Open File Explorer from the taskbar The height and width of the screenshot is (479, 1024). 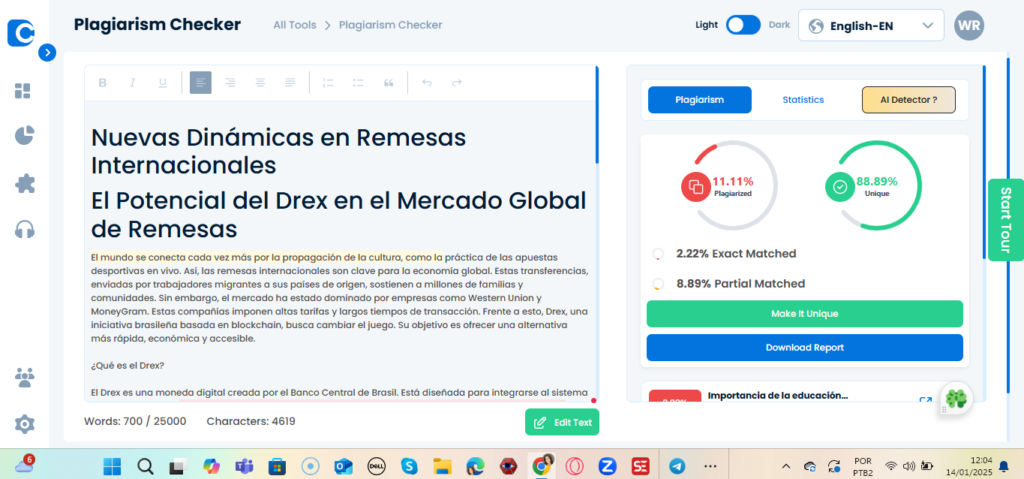[443, 466]
